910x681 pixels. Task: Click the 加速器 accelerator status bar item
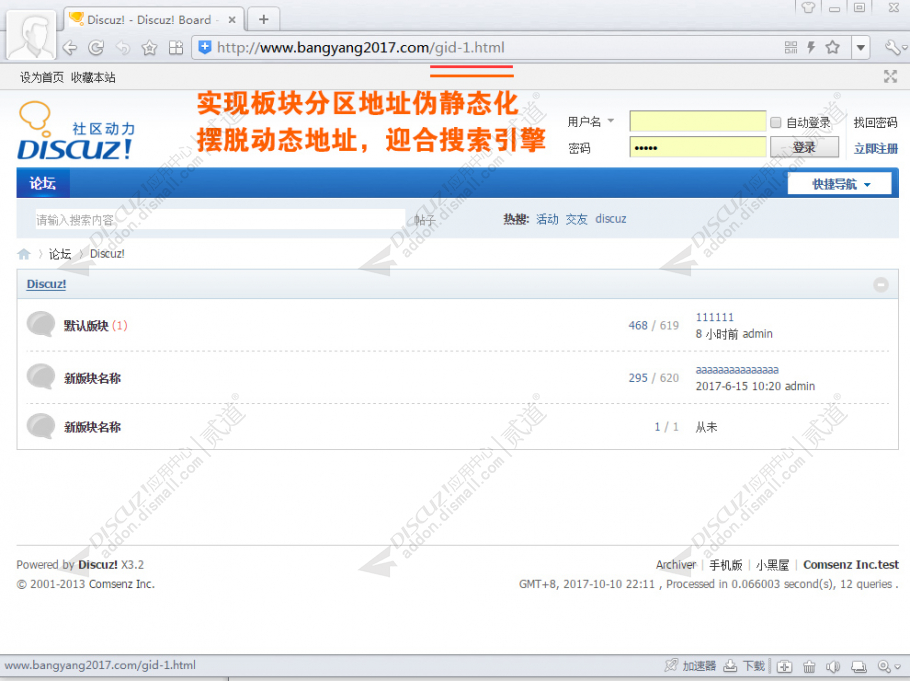click(x=691, y=666)
